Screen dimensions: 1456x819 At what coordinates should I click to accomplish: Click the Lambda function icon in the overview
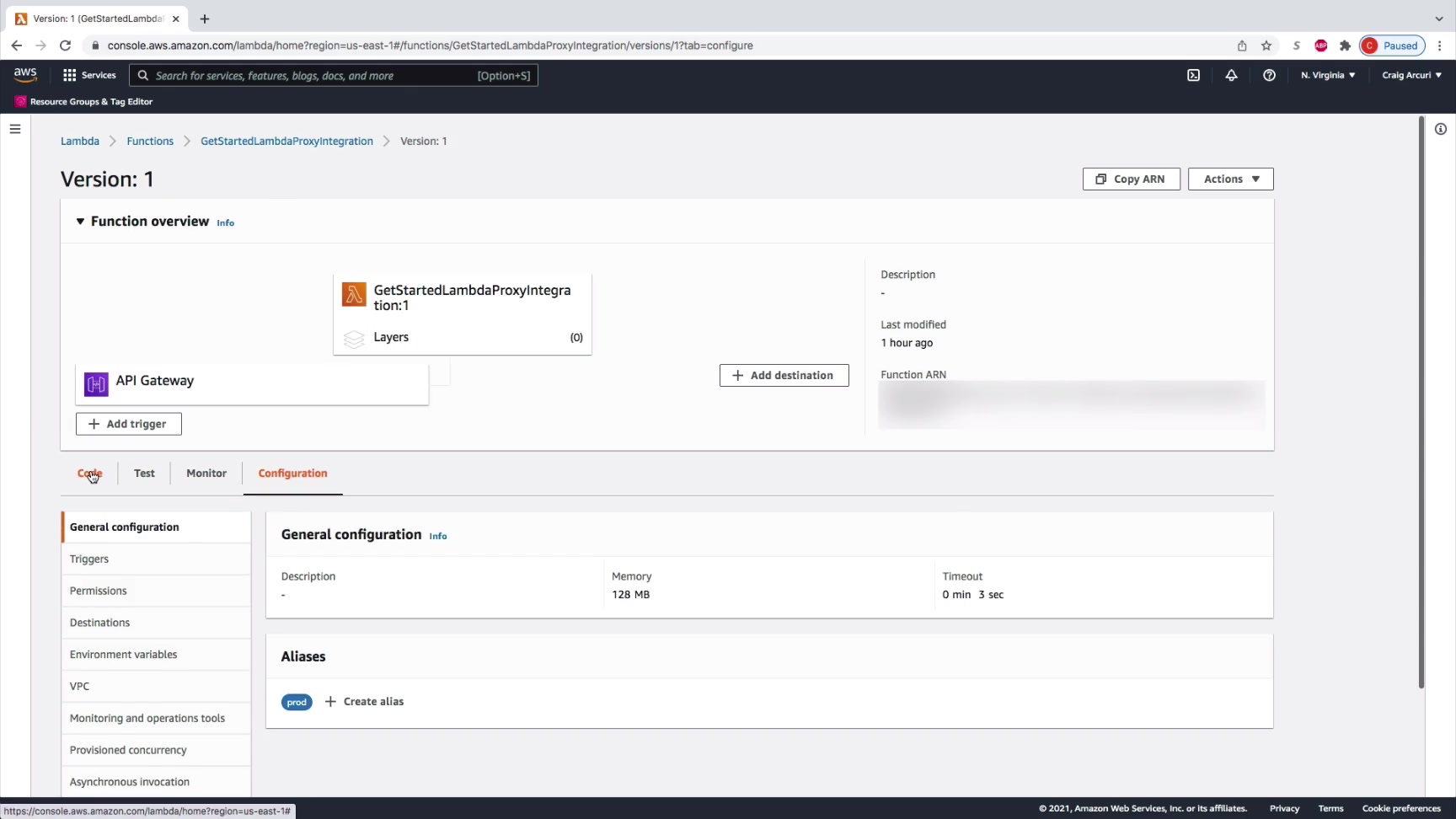pos(354,294)
